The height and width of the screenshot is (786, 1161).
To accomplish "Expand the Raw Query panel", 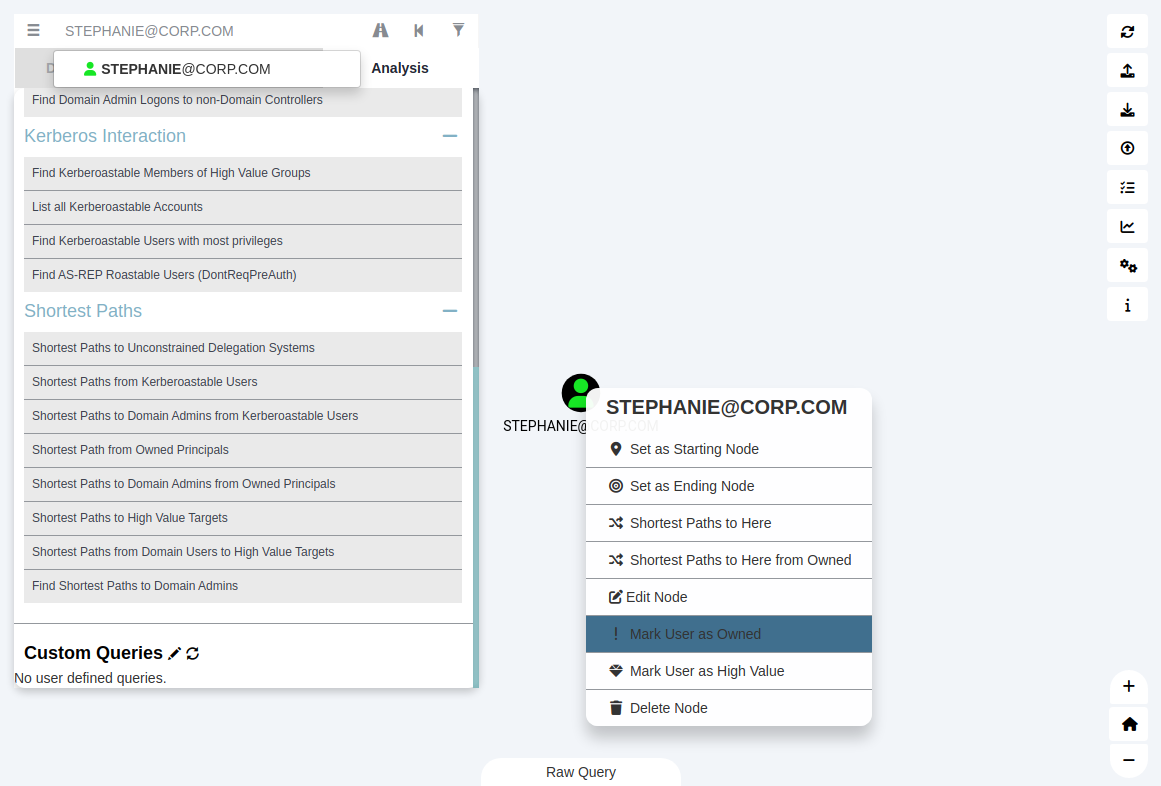I will pos(580,772).
